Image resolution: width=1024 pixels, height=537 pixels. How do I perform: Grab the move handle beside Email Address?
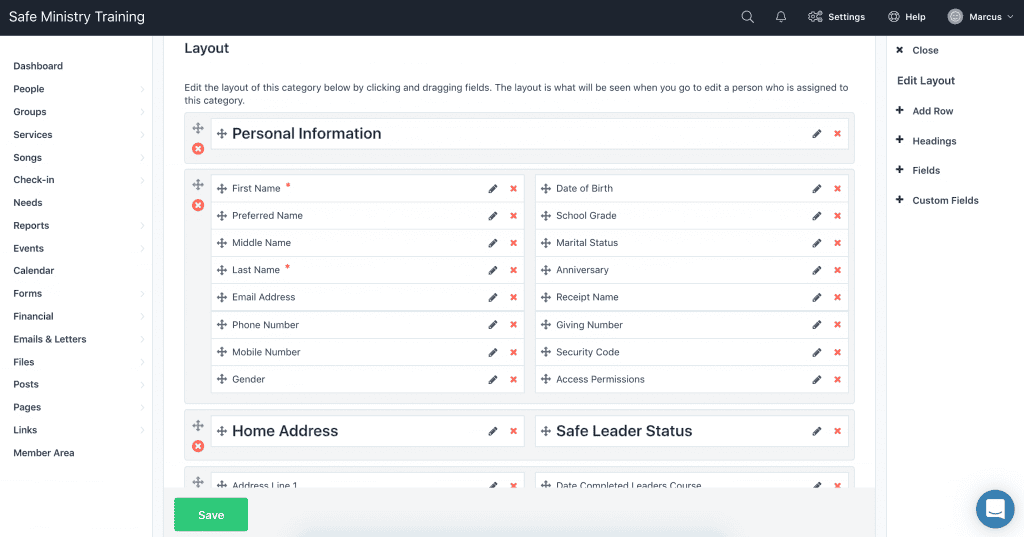pos(222,297)
